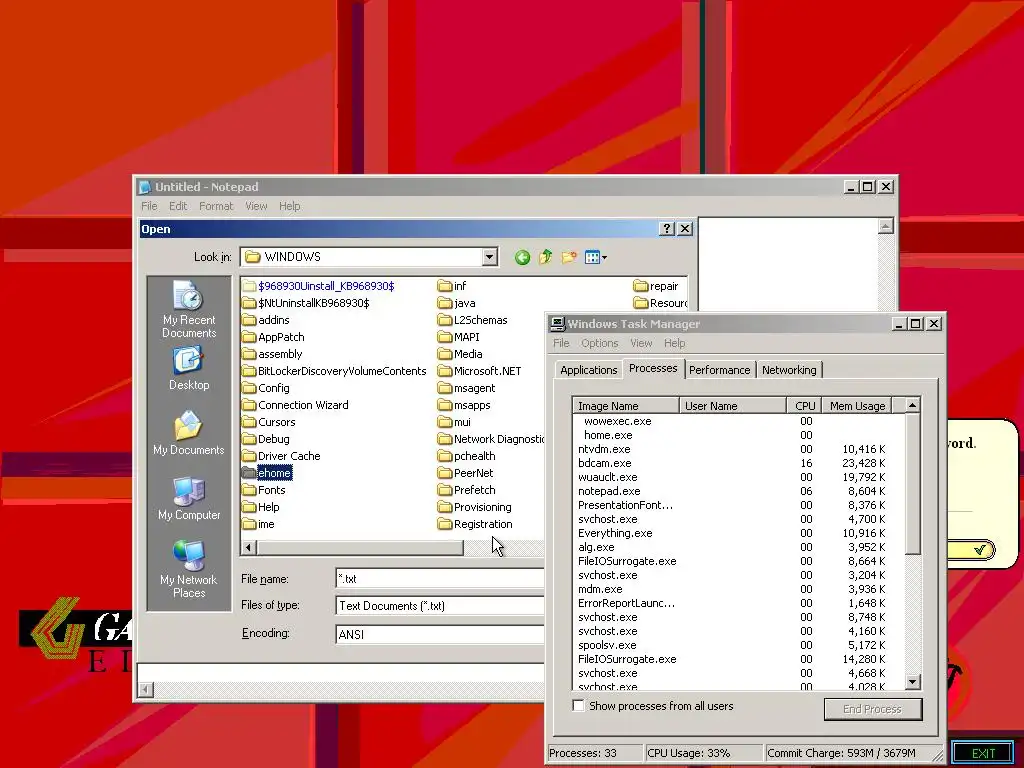Open My Network Places in places bar
Screen dimensions: 1024x768
click(189, 569)
